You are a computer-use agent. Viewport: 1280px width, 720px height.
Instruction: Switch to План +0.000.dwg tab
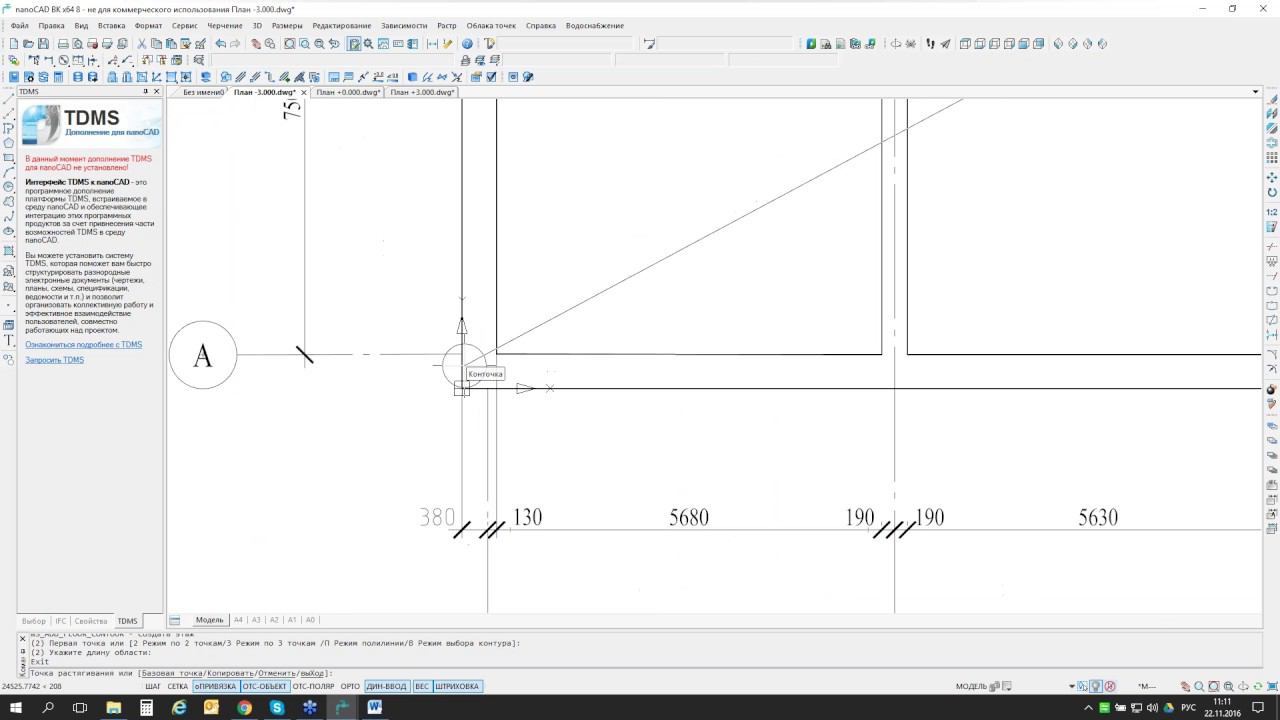click(x=348, y=92)
